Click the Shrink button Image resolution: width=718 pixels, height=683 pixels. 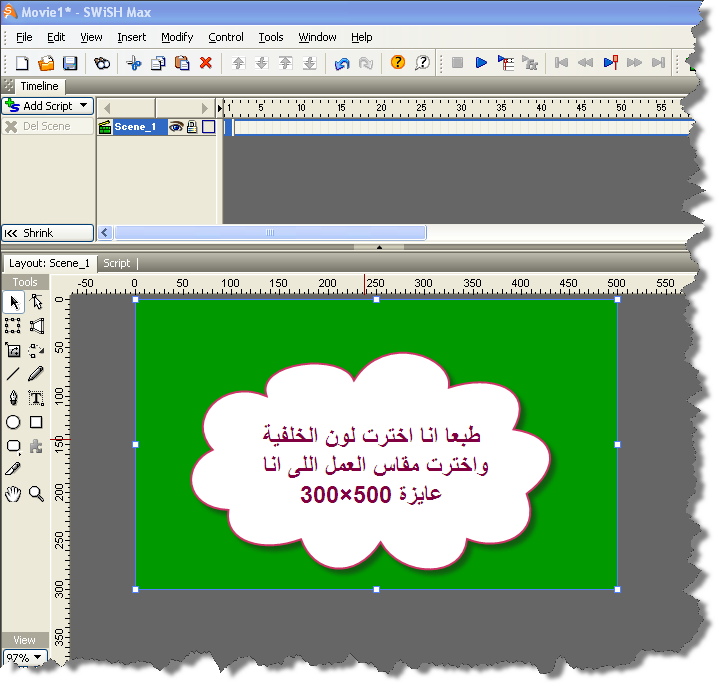coord(47,233)
